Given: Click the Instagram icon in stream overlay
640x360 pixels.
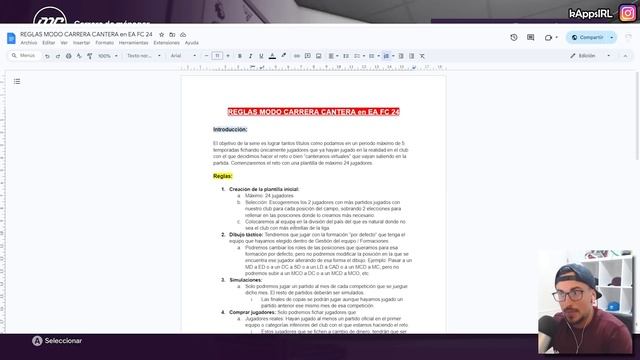Looking at the screenshot, I should [628, 13].
